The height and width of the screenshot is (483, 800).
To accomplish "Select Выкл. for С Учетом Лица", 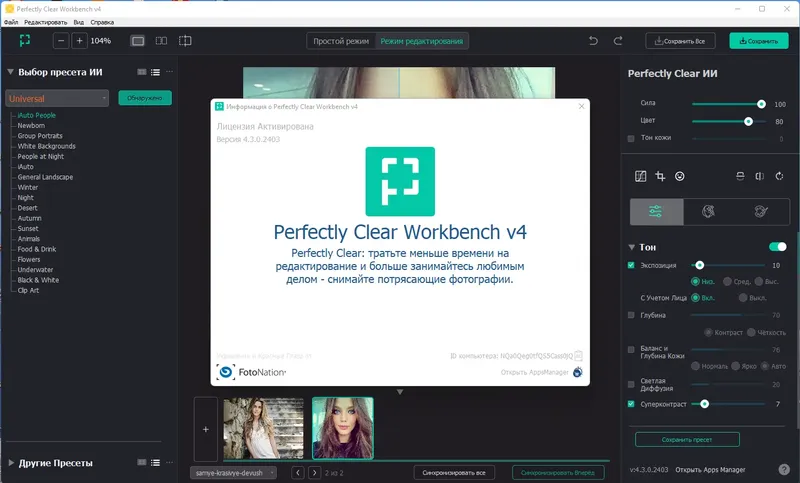I will (x=743, y=298).
